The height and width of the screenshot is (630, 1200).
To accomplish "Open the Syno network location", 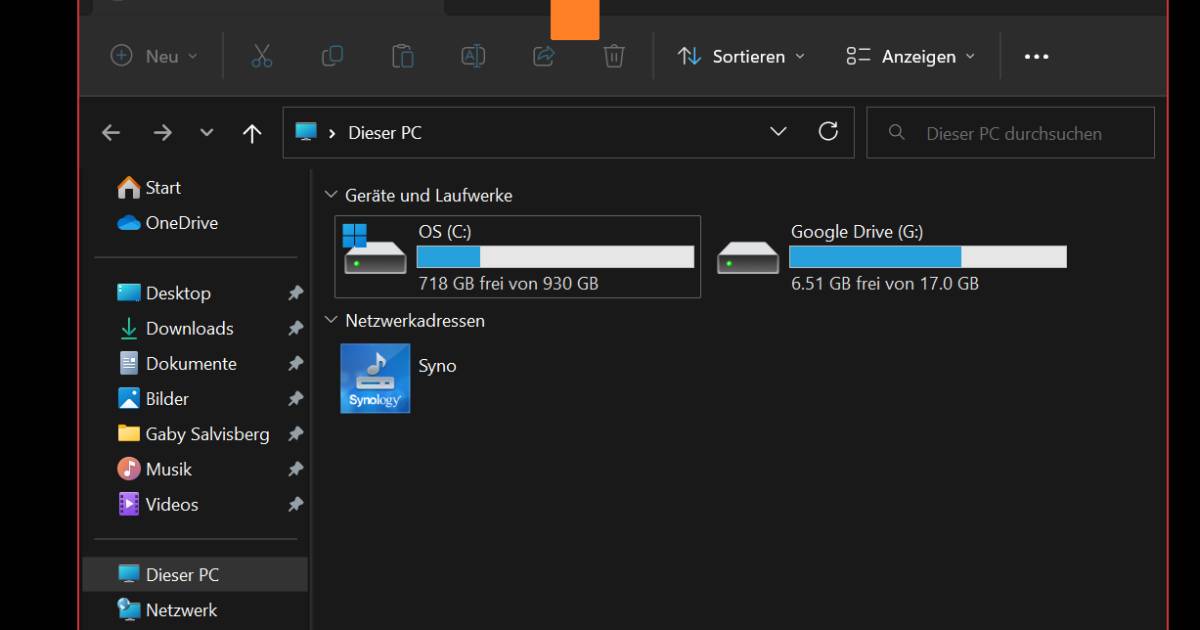I will 375,378.
